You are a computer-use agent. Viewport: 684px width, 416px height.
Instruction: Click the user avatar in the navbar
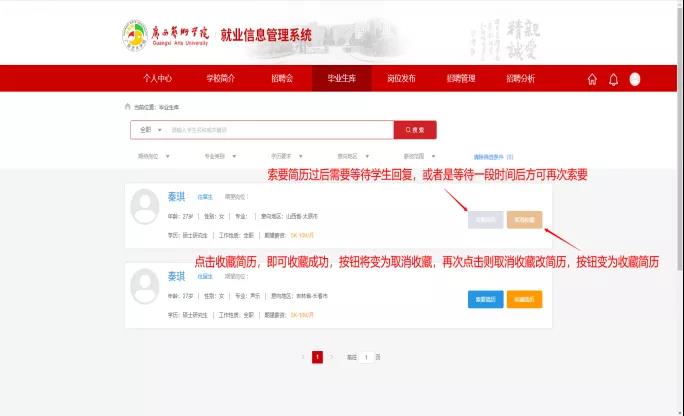point(635,80)
